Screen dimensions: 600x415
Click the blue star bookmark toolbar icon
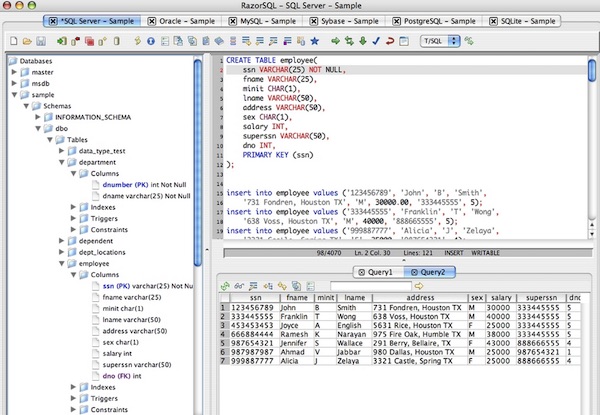click(315, 41)
